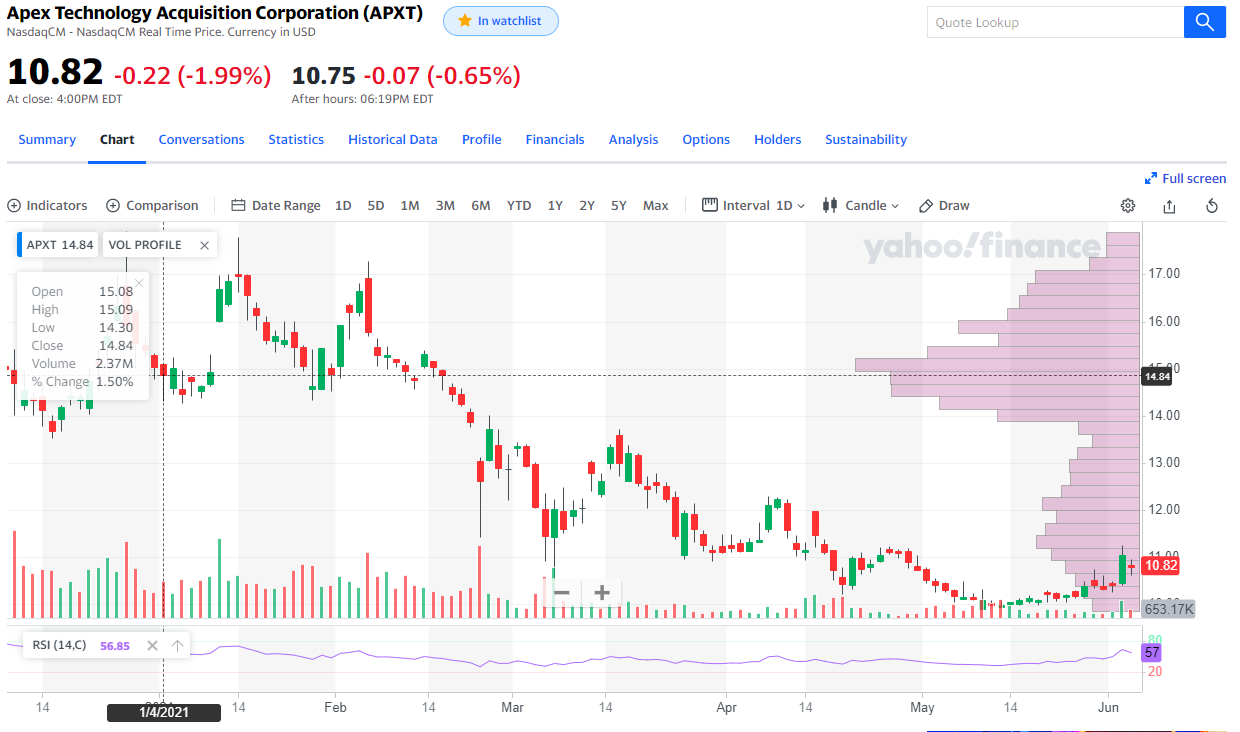Select the 3M range
The image size is (1240, 732).
point(445,205)
